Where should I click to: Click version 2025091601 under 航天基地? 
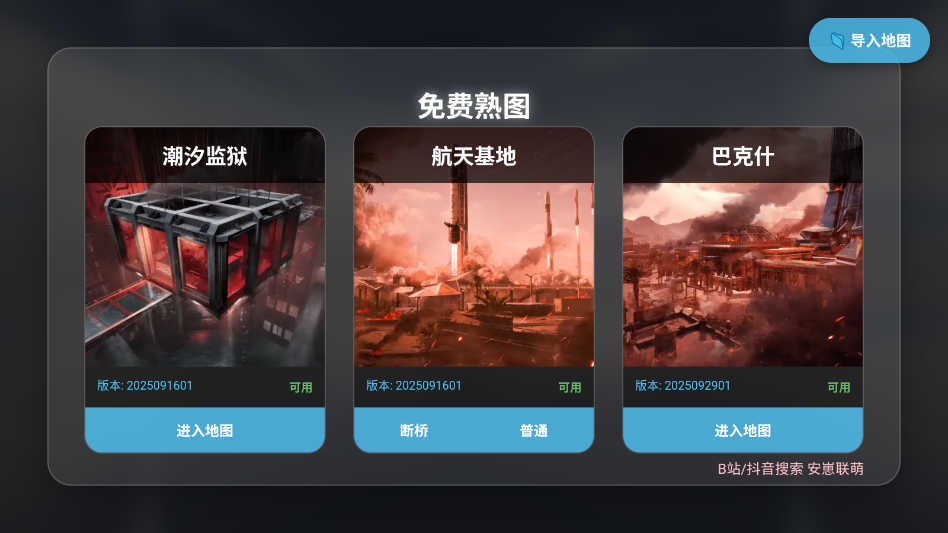click(x=414, y=386)
